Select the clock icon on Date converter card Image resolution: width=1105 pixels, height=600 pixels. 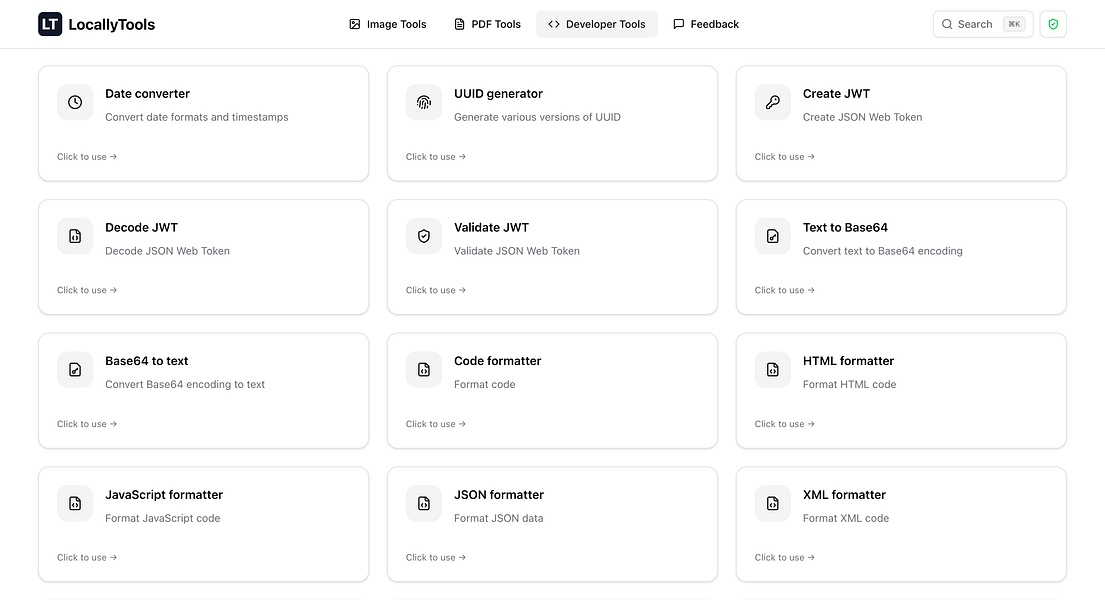75,102
